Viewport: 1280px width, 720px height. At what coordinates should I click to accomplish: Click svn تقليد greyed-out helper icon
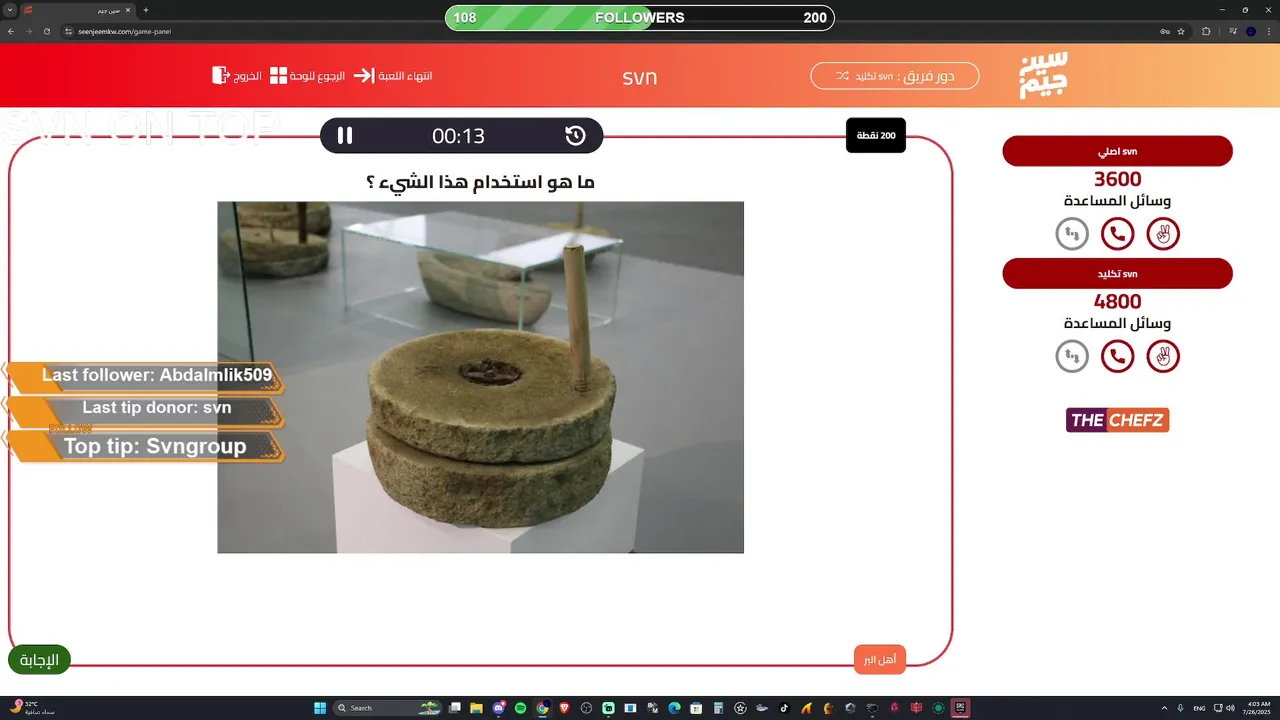pos(1072,356)
